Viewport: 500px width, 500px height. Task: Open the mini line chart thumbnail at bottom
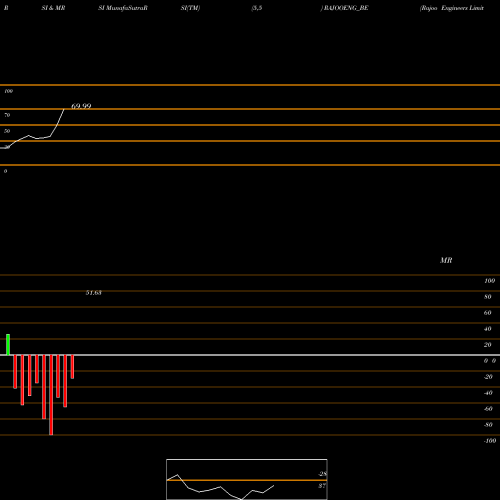pyautogui.click(x=247, y=479)
